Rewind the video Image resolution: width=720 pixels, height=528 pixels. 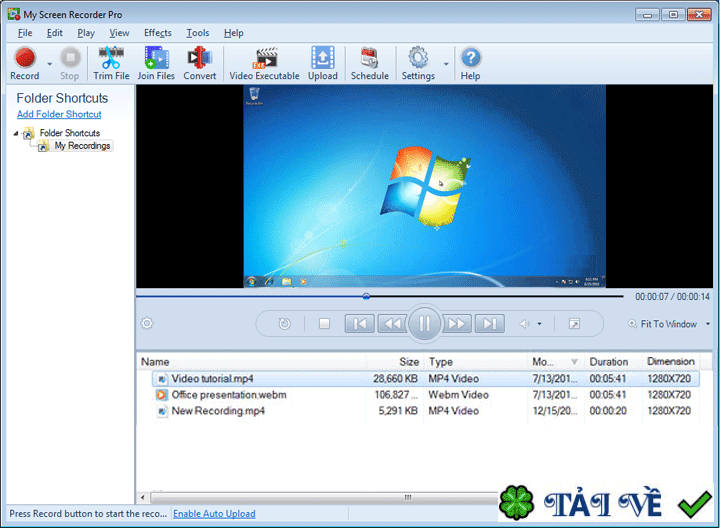pos(392,324)
